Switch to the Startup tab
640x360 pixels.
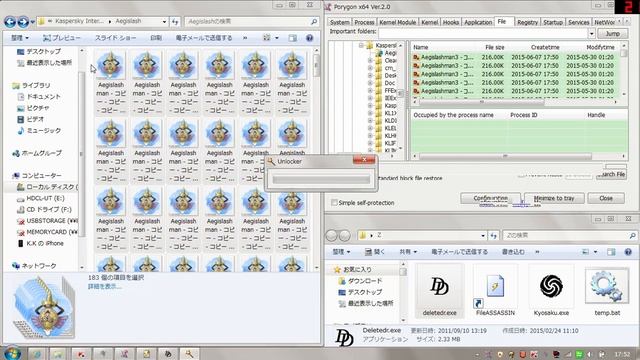[x=553, y=22]
